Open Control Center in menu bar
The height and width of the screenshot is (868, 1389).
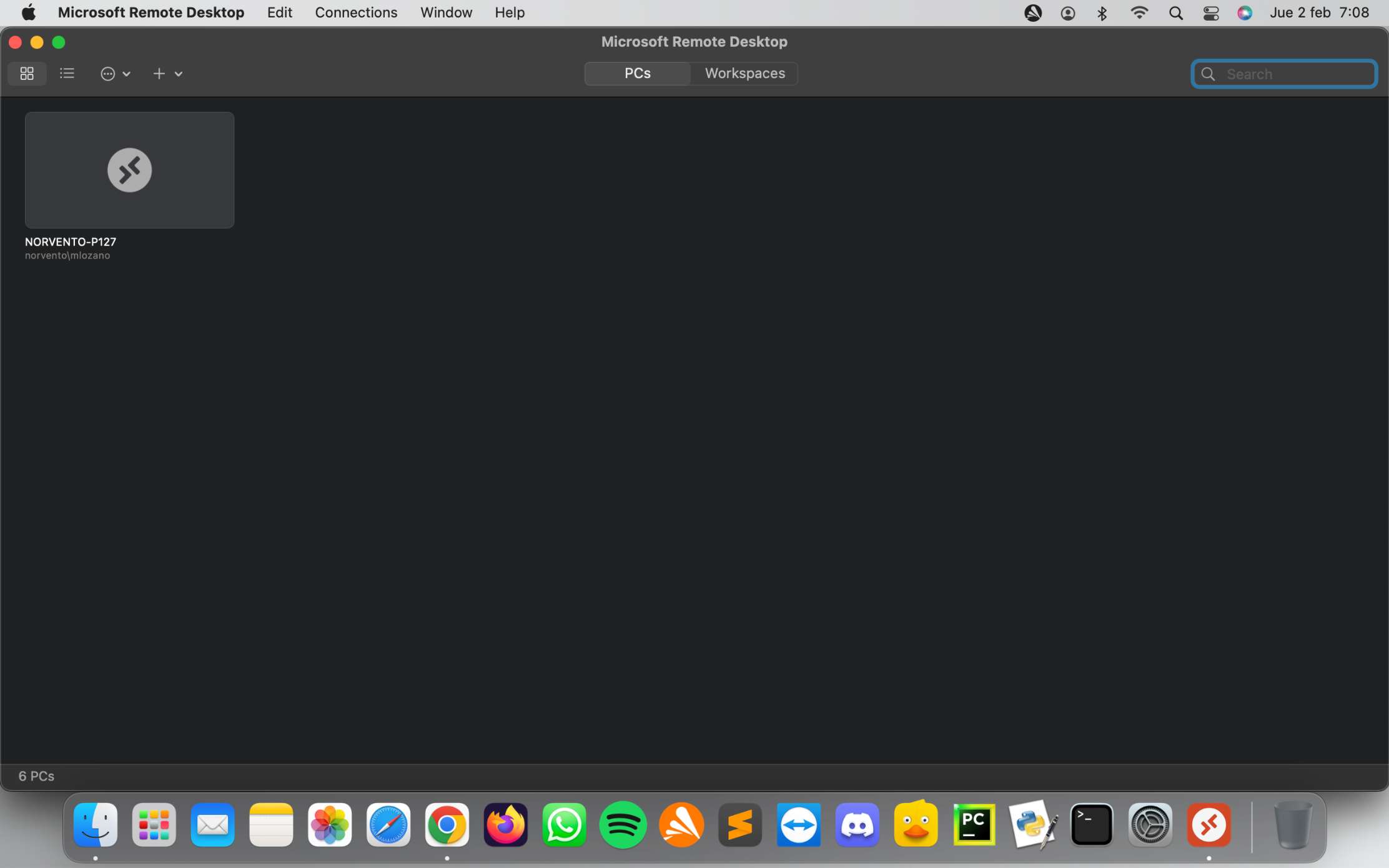(1211, 13)
